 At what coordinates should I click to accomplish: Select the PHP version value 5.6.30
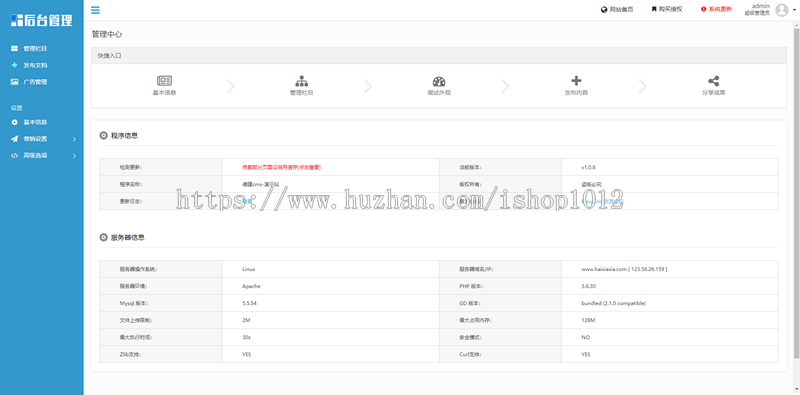589,286
